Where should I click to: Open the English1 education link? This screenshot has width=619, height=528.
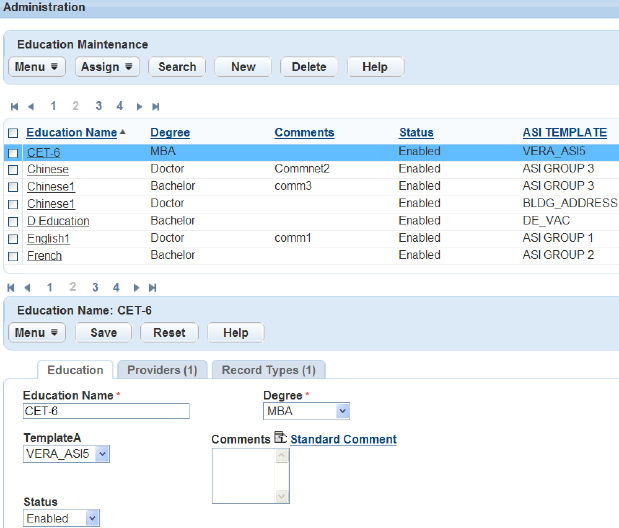pyautogui.click(x=48, y=239)
